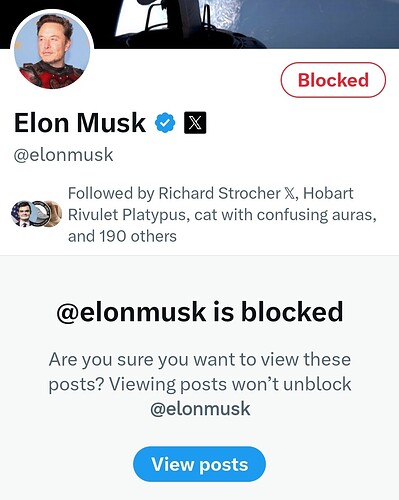Open the black X affiliation badge
Screen dimensions: 399x500
195,123
